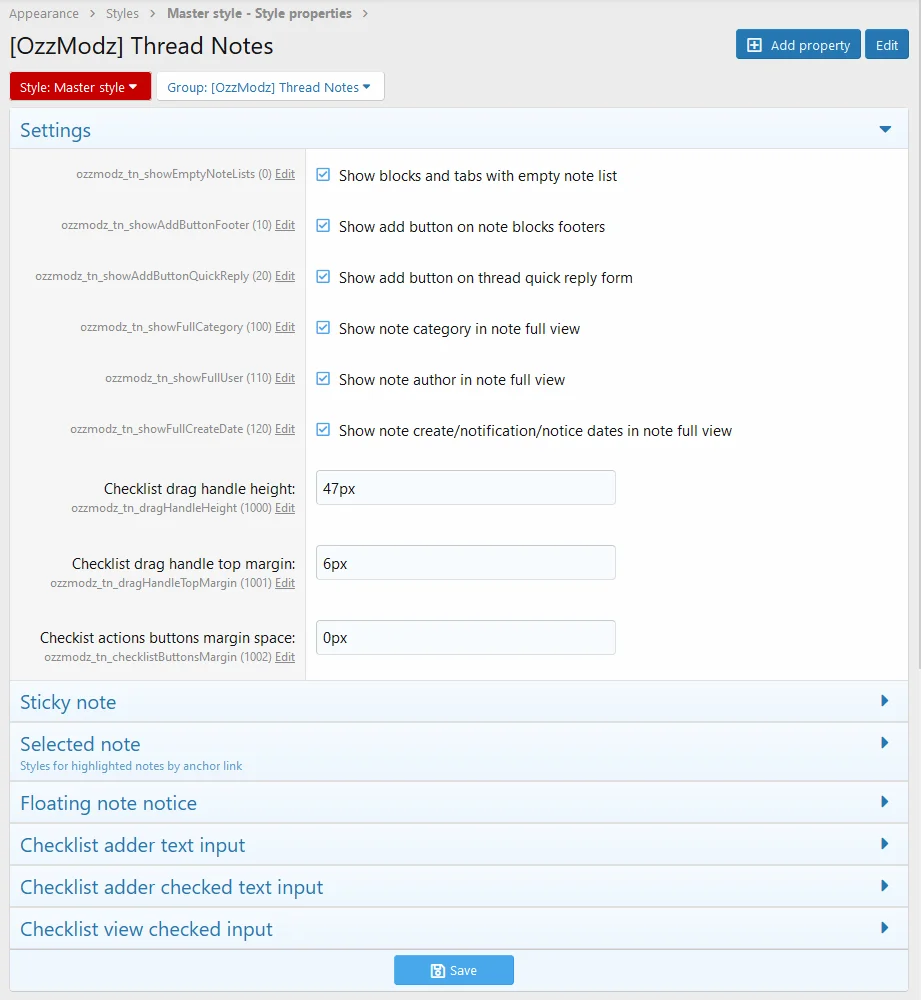This screenshot has width=921, height=1000.
Task: Expand Checklist adder checked text input section
Action: tap(459, 886)
